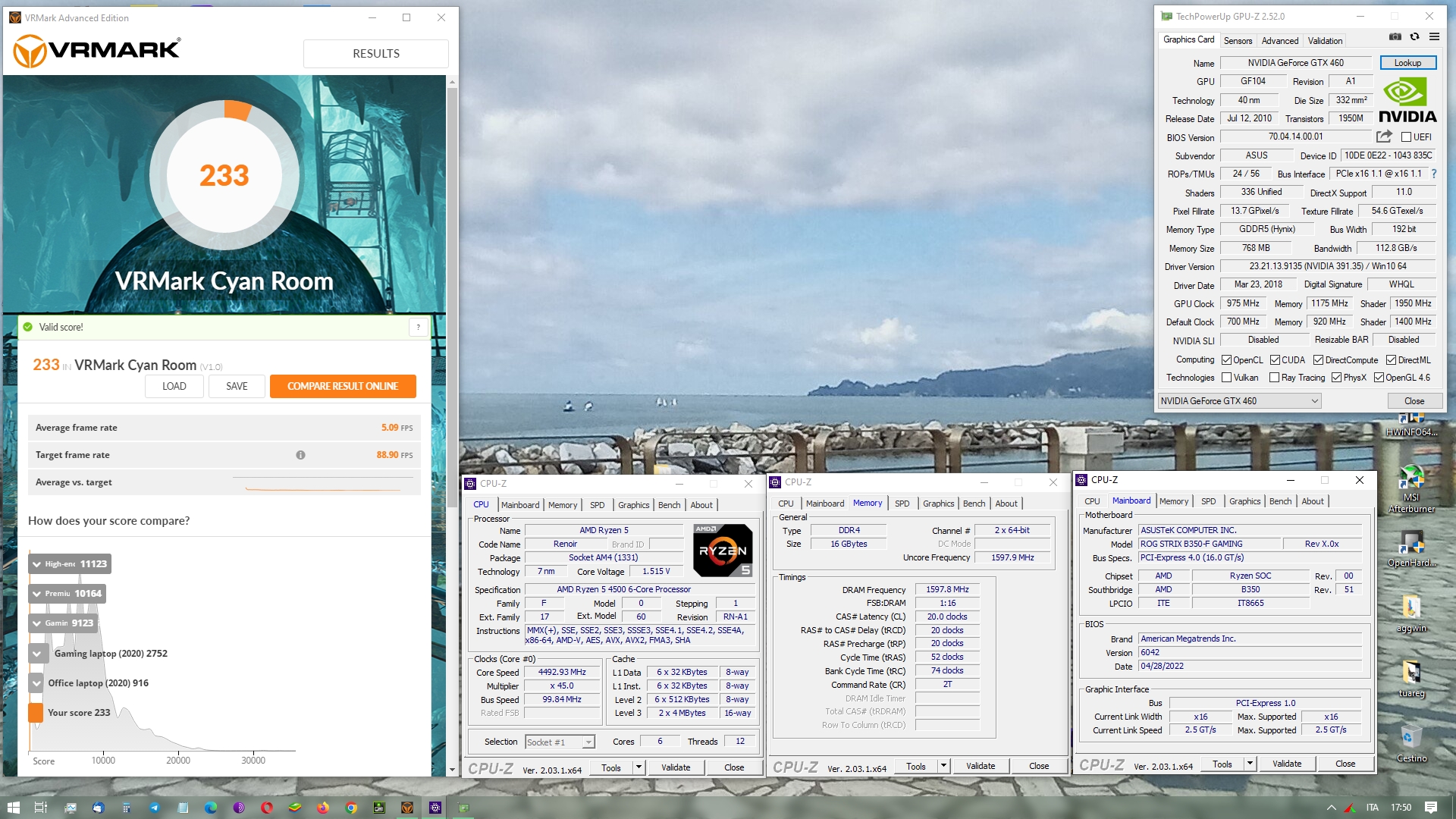Open Microsoft Edge from the taskbar
Image resolution: width=1456 pixels, height=819 pixels.
pyautogui.click(x=210, y=808)
